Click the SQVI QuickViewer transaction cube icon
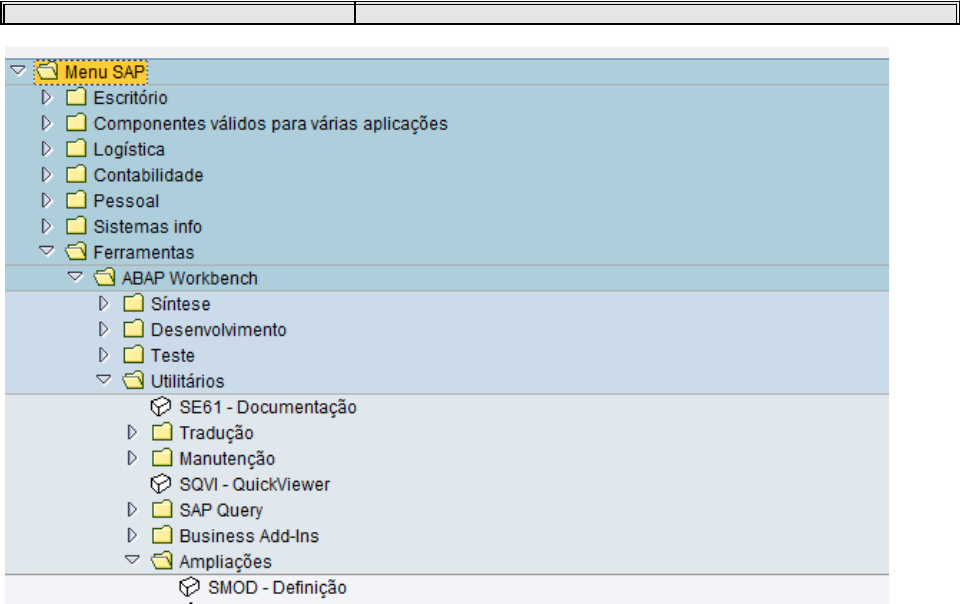Viewport: 960px width, 604px height. 159,484
